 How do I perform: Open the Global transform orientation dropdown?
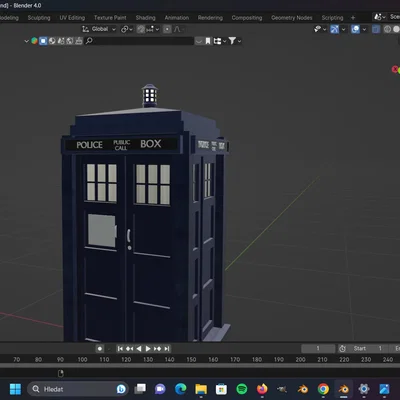[99, 29]
